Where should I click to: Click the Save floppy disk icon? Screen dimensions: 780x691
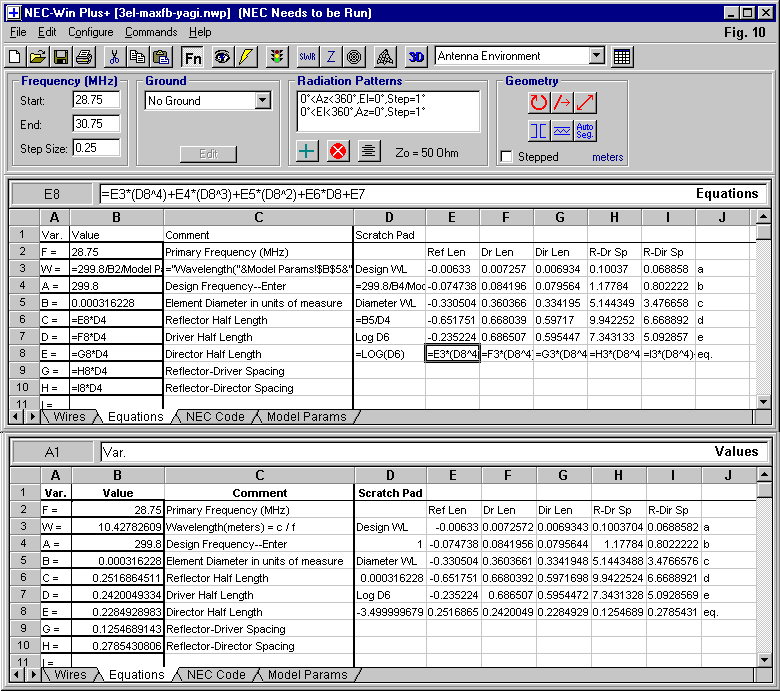pyautogui.click(x=60, y=57)
